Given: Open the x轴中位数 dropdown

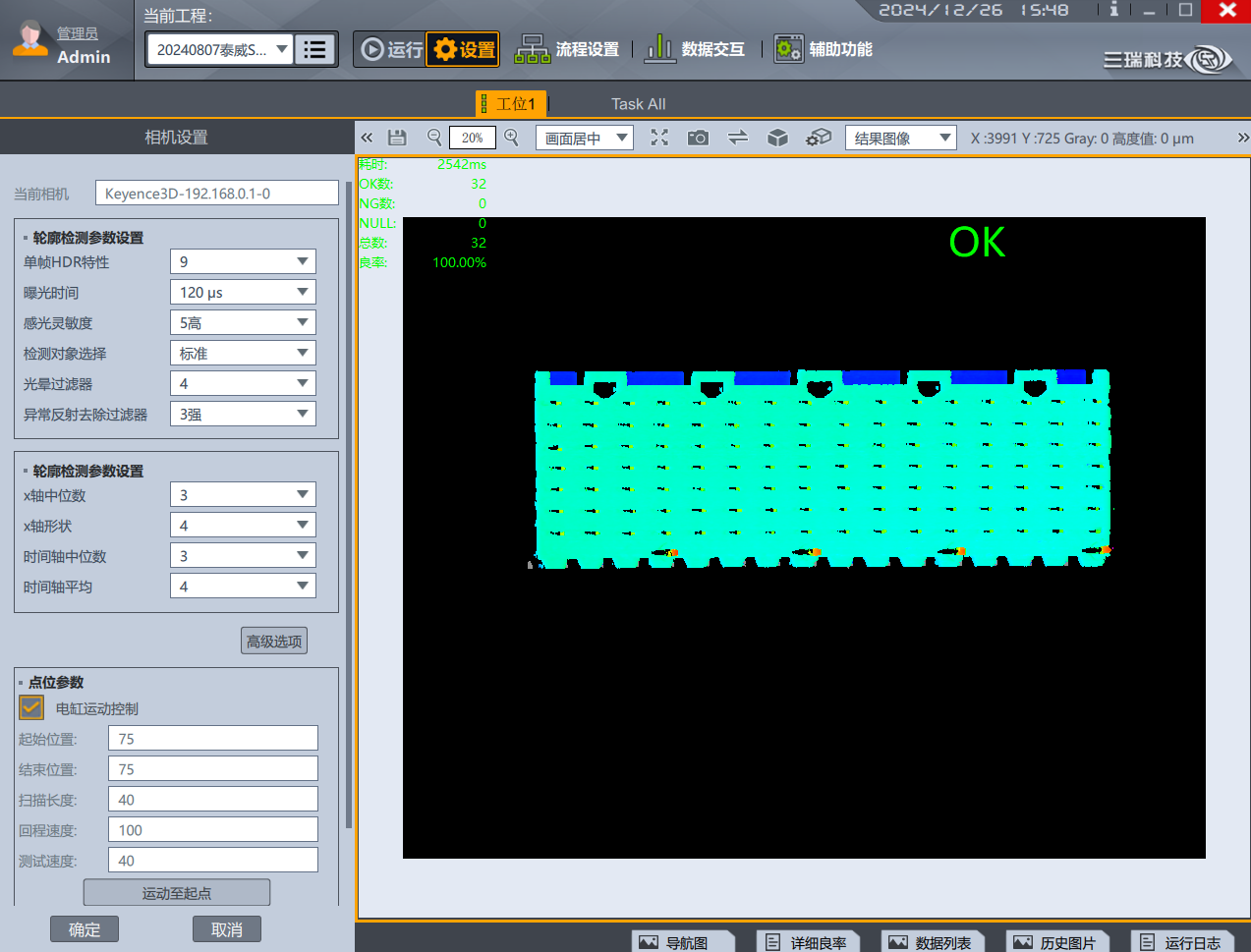Looking at the screenshot, I should (x=243, y=494).
